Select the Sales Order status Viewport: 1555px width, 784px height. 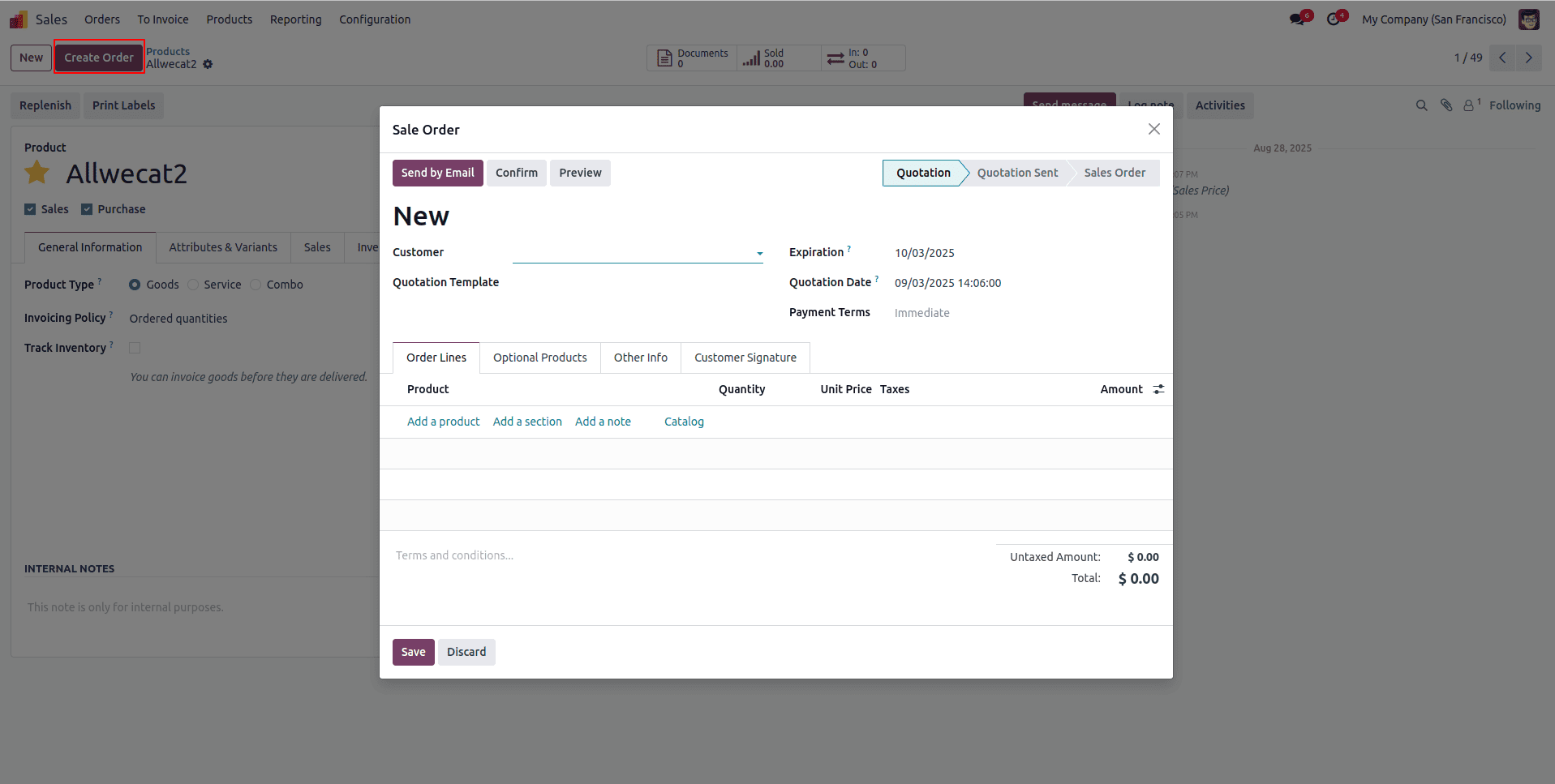1115,173
